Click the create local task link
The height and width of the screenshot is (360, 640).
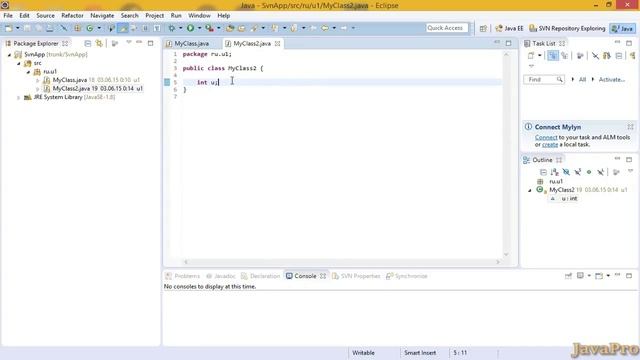pos(550,144)
